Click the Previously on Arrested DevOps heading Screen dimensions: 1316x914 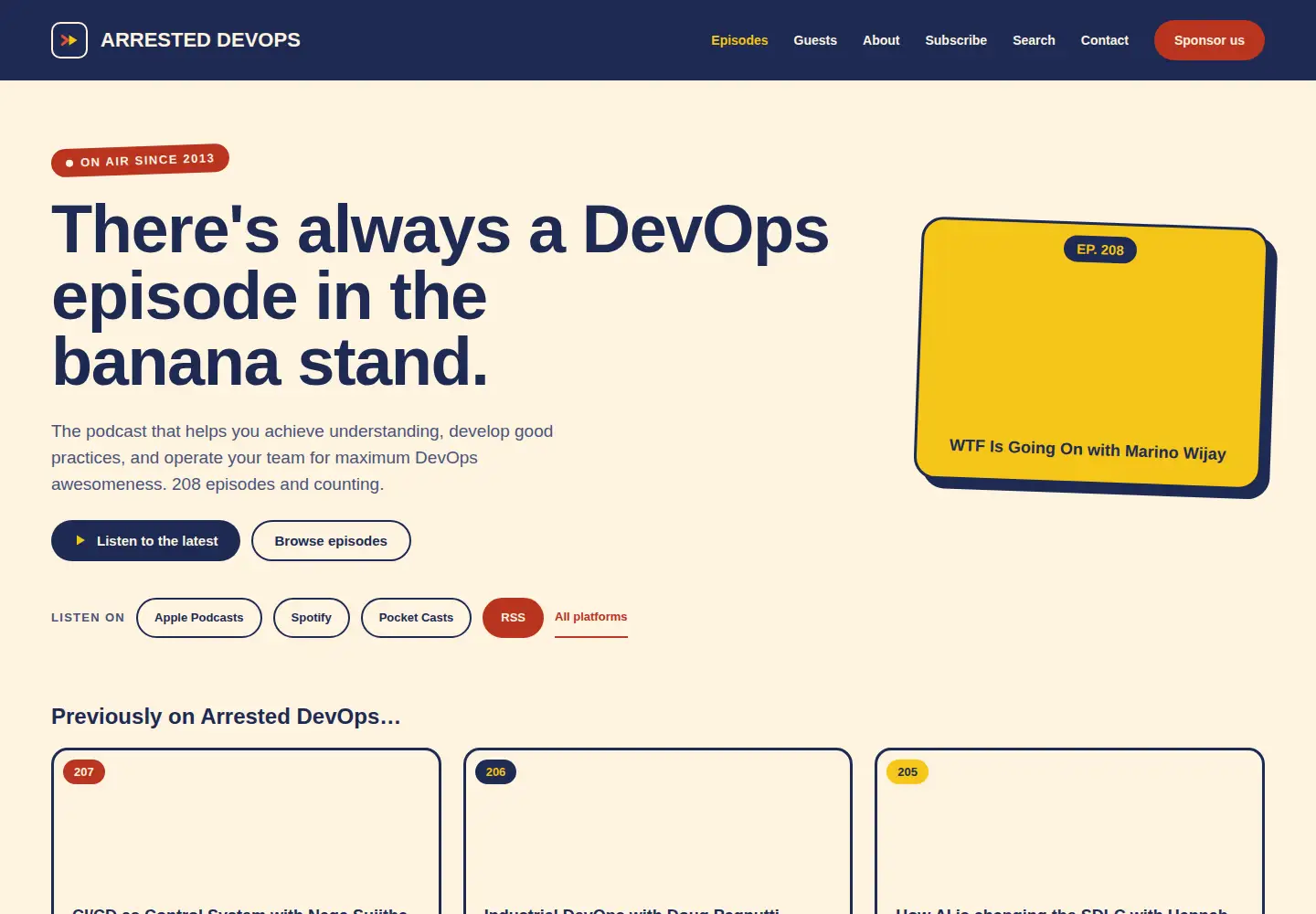click(x=226, y=717)
